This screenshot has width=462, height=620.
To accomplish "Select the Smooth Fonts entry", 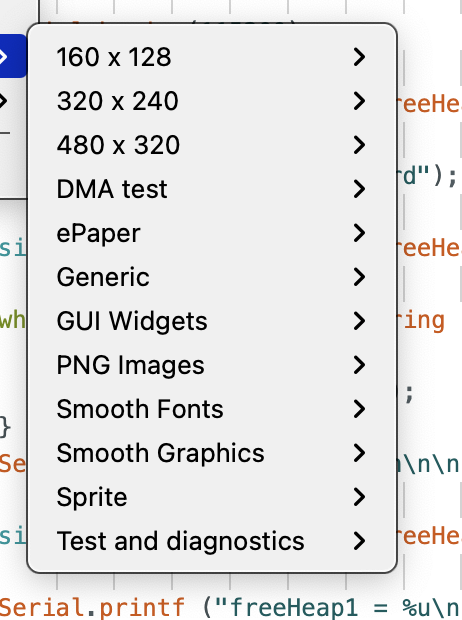I will point(212,409).
